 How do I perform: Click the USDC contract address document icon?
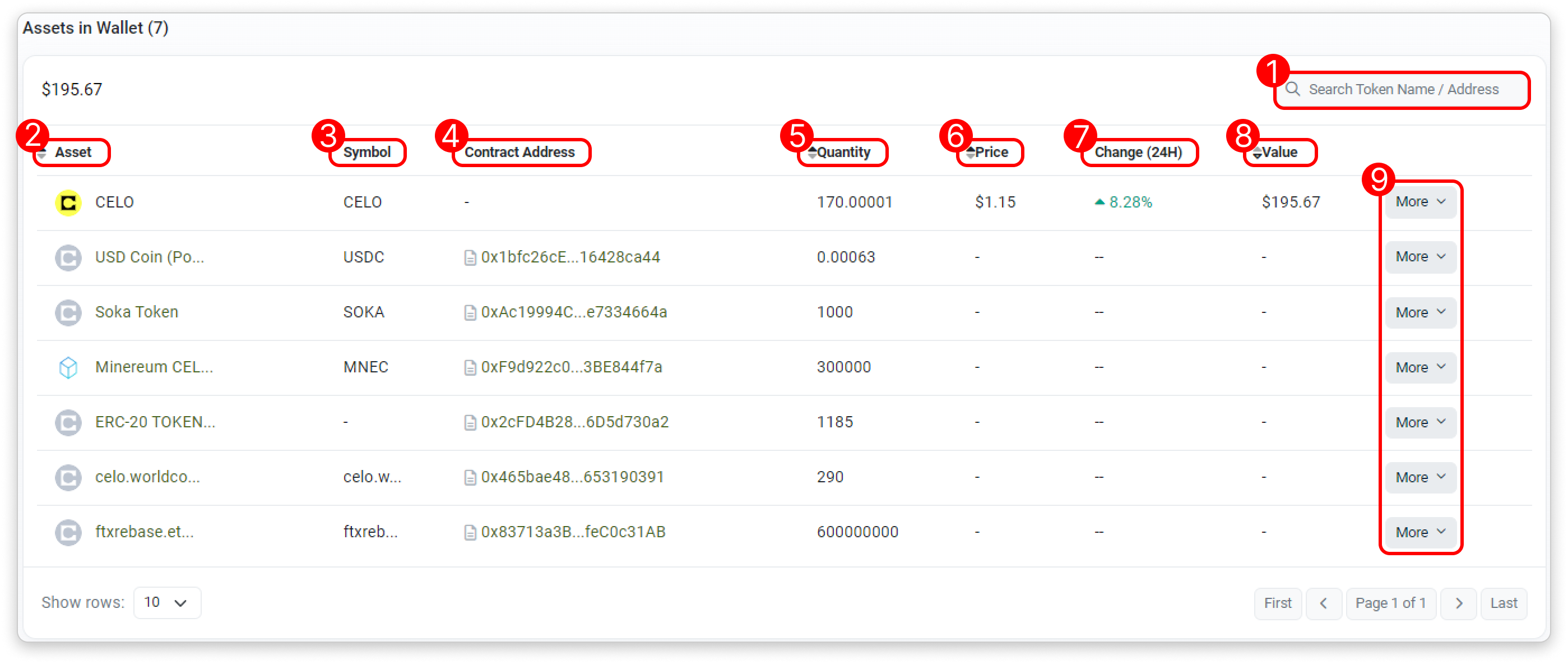(x=470, y=257)
